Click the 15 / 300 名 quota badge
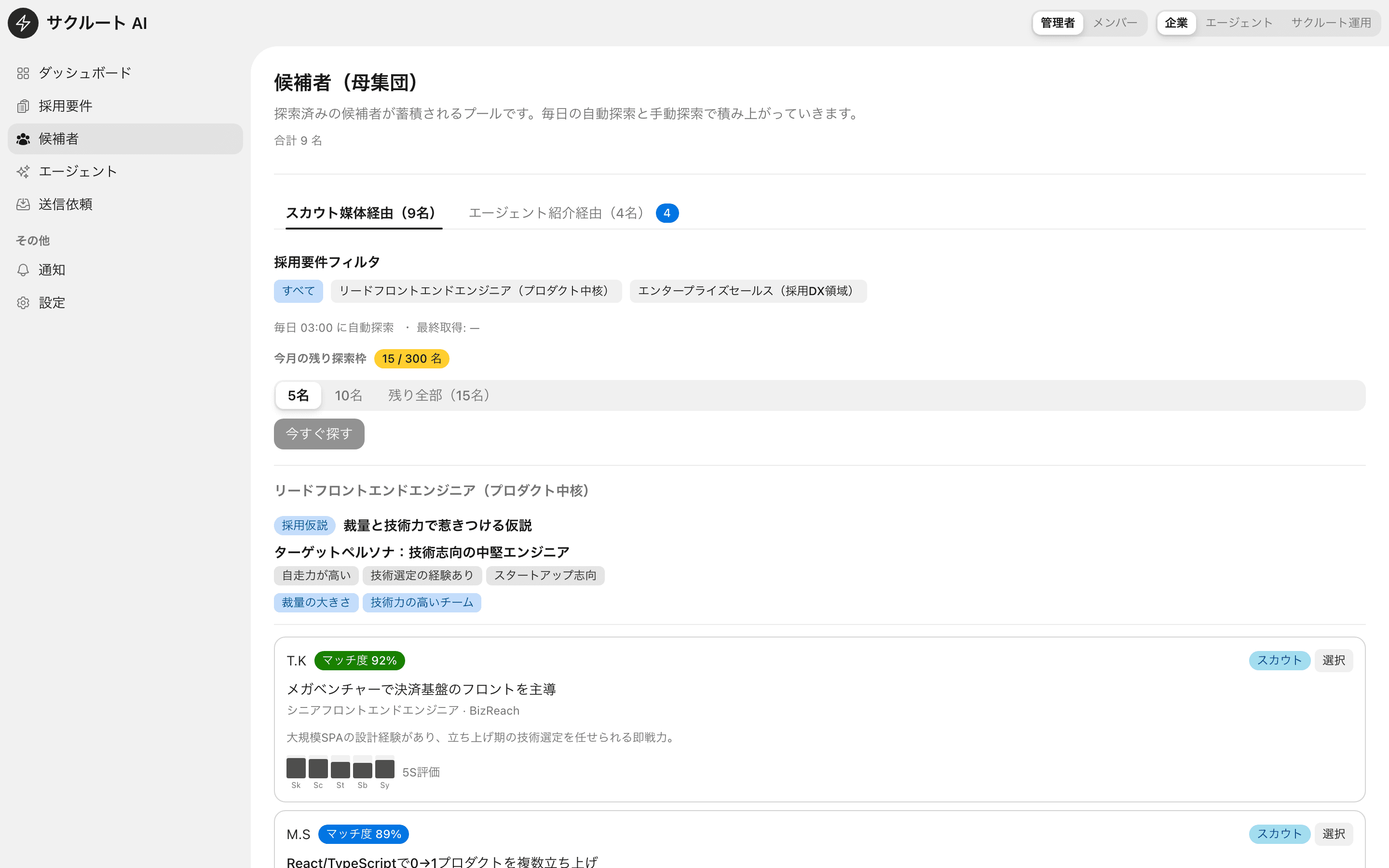1389x868 pixels. click(x=411, y=359)
